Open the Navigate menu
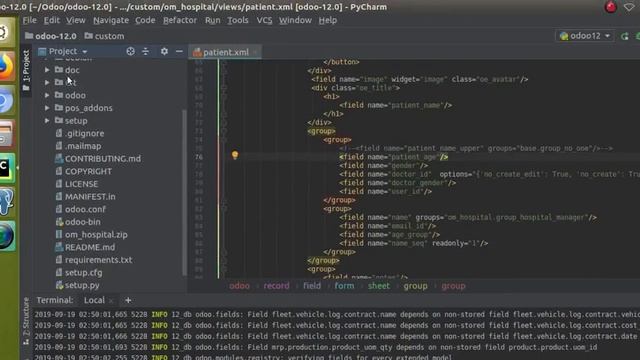Screen dimensions: 640x360 click(111, 20)
